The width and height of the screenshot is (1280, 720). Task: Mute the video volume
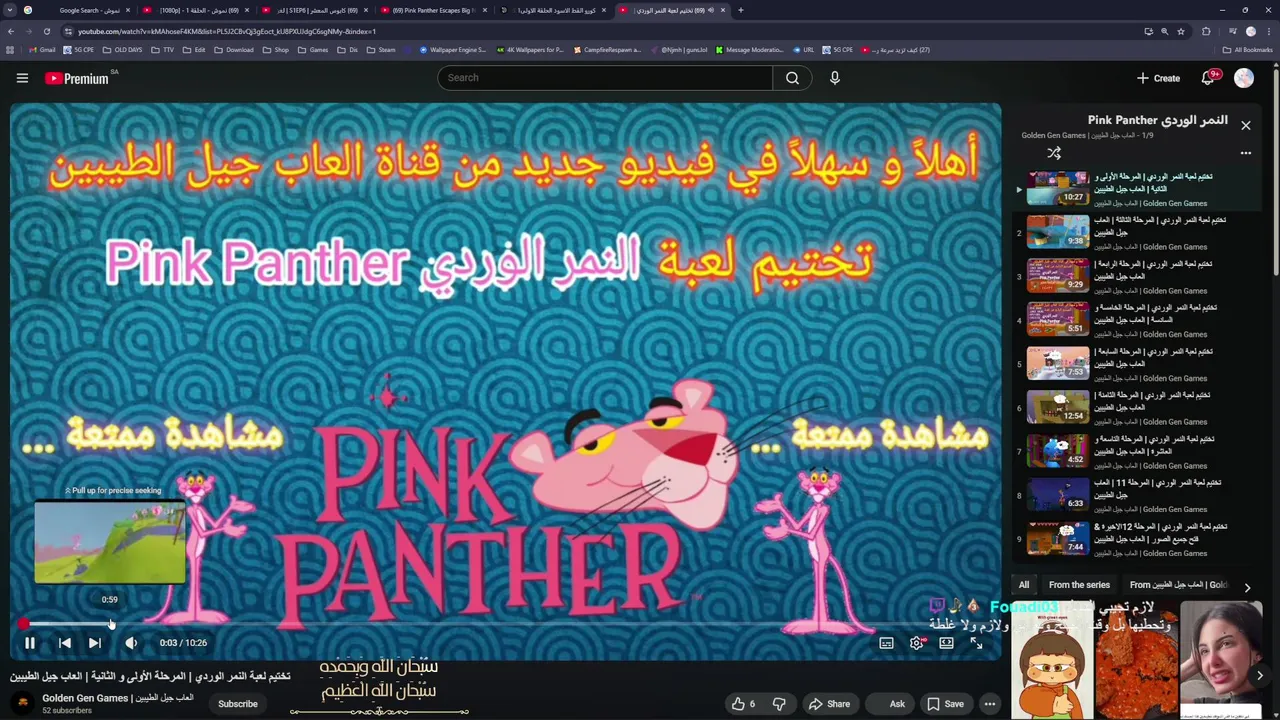[x=131, y=643]
